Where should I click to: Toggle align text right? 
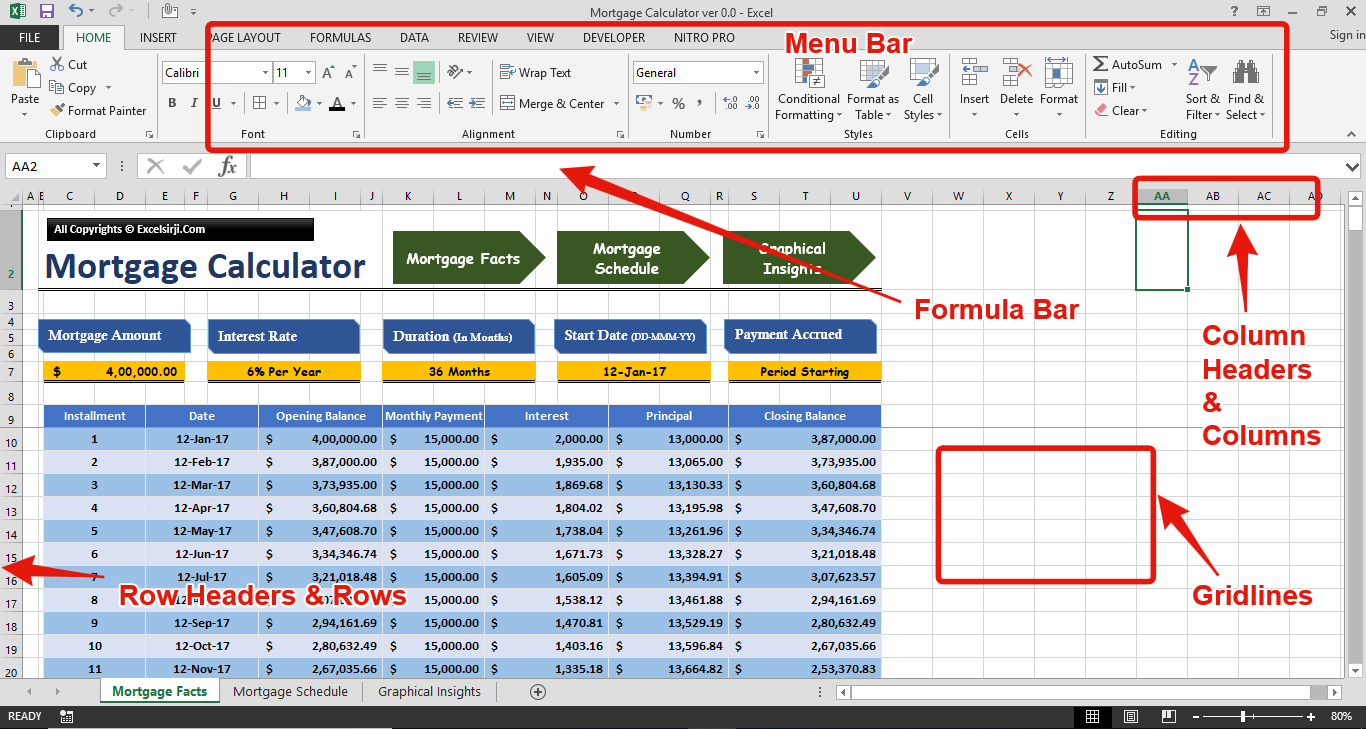point(424,103)
